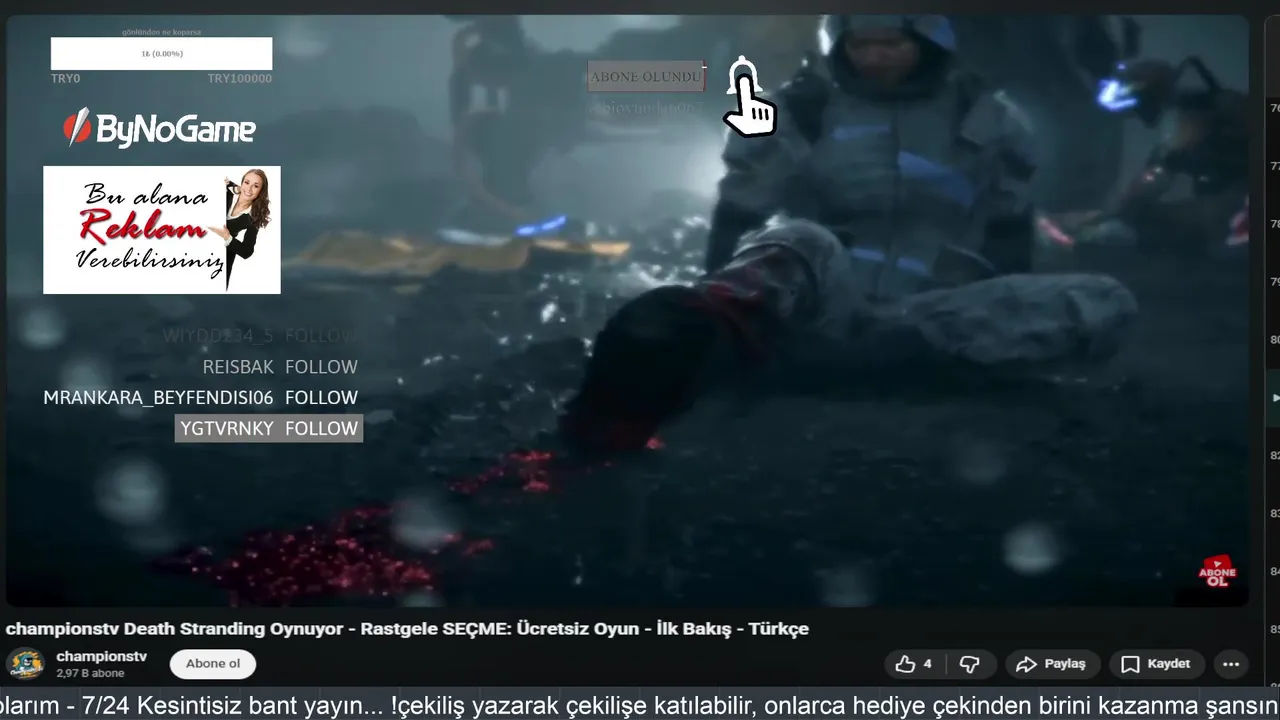Click the ABONE OLUNDU overlay label
The width and height of the screenshot is (1280, 720).
coord(646,76)
